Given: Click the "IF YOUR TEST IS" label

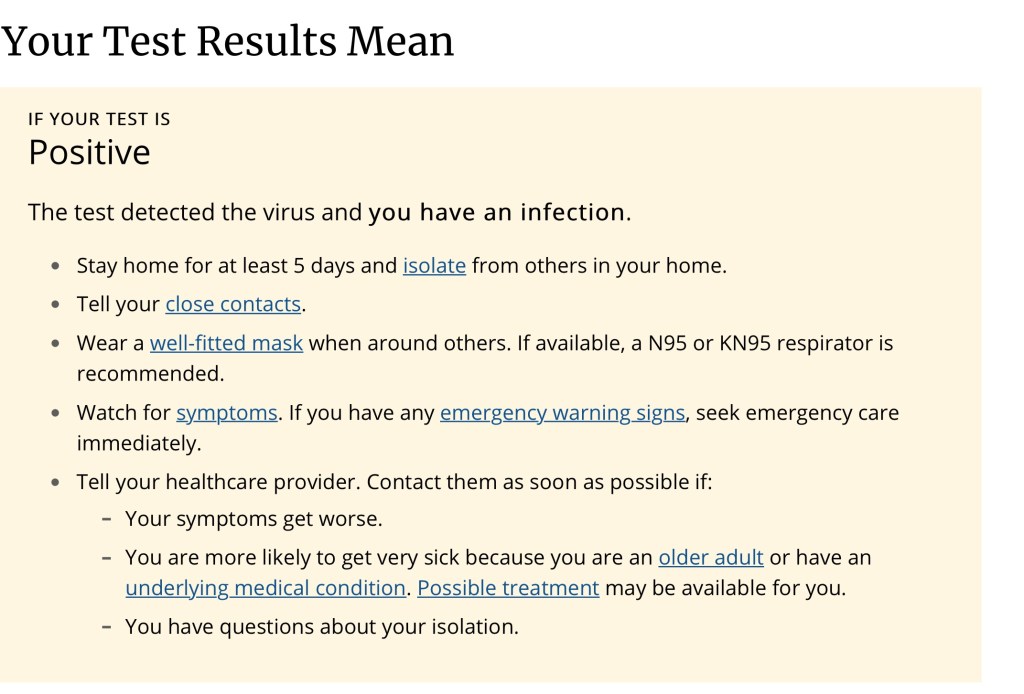Looking at the screenshot, I should tap(99, 119).
